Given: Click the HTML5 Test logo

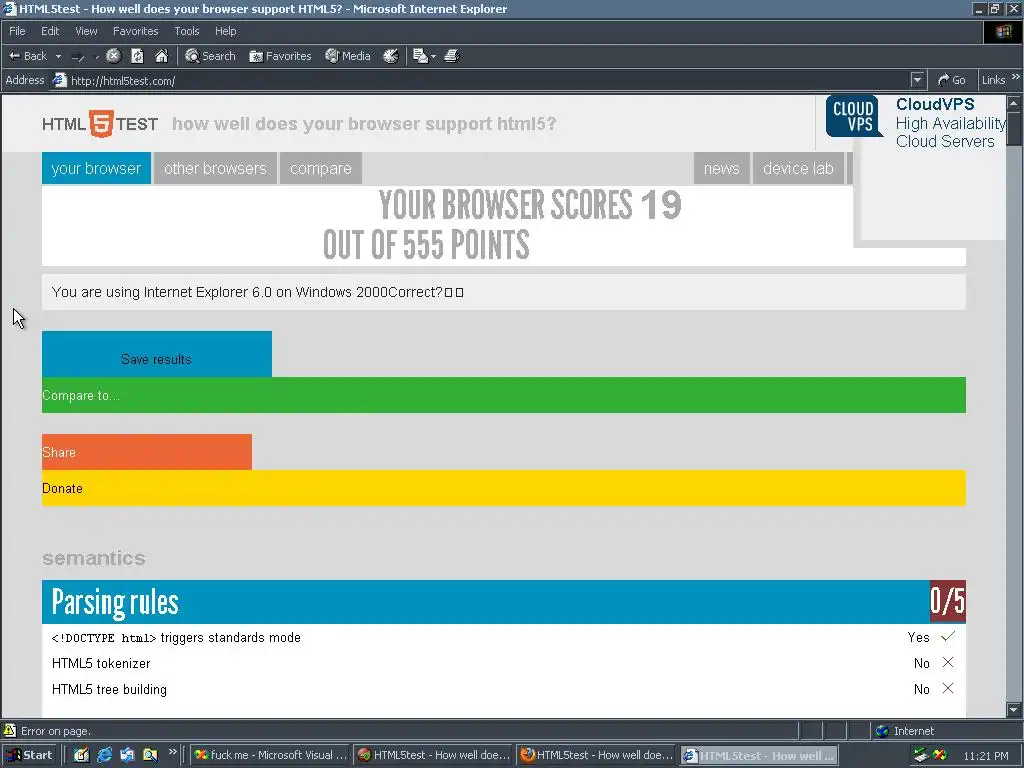Looking at the screenshot, I should [x=100, y=123].
